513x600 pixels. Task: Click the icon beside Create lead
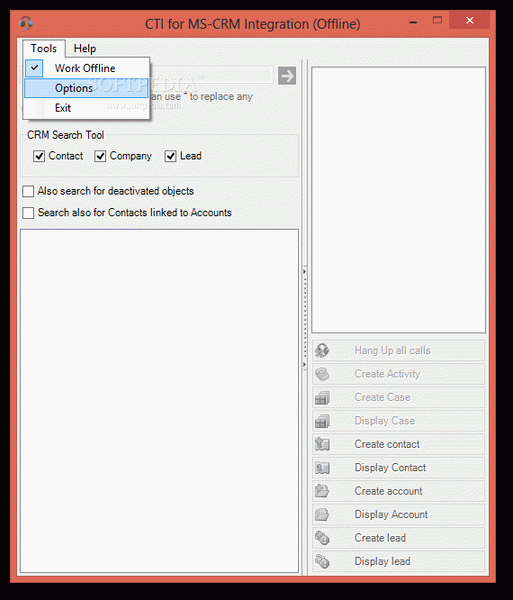coord(322,538)
